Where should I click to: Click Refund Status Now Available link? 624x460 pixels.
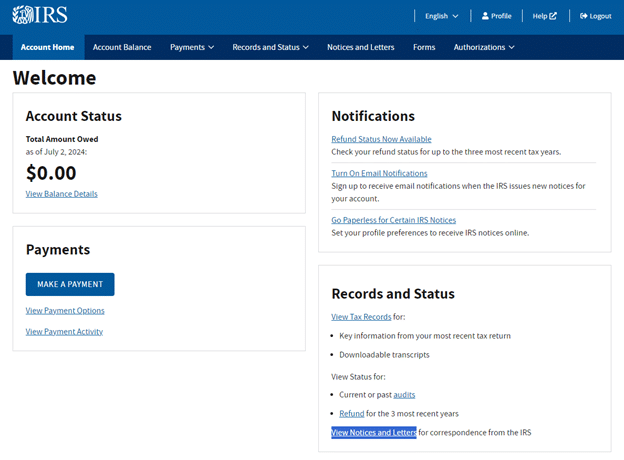tap(381, 139)
